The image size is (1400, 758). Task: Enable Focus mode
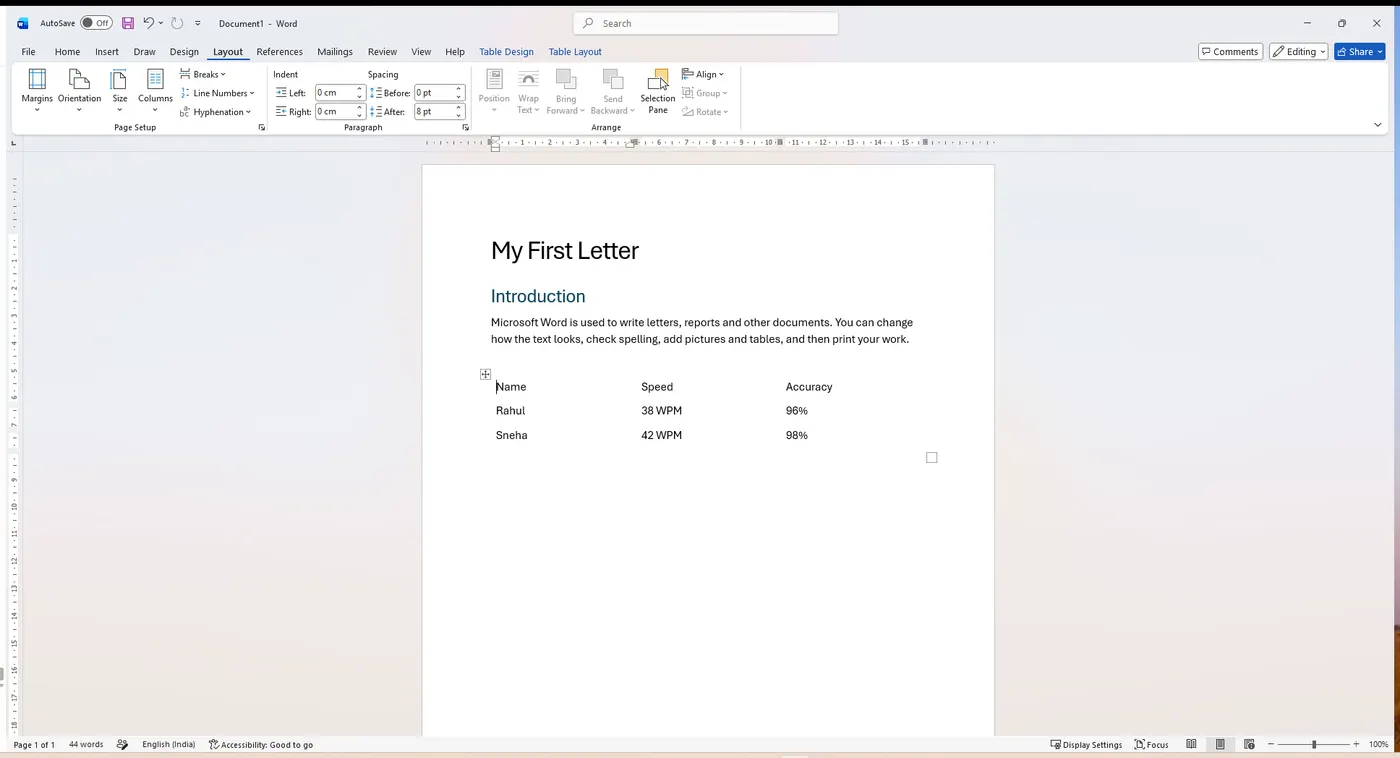point(1151,744)
